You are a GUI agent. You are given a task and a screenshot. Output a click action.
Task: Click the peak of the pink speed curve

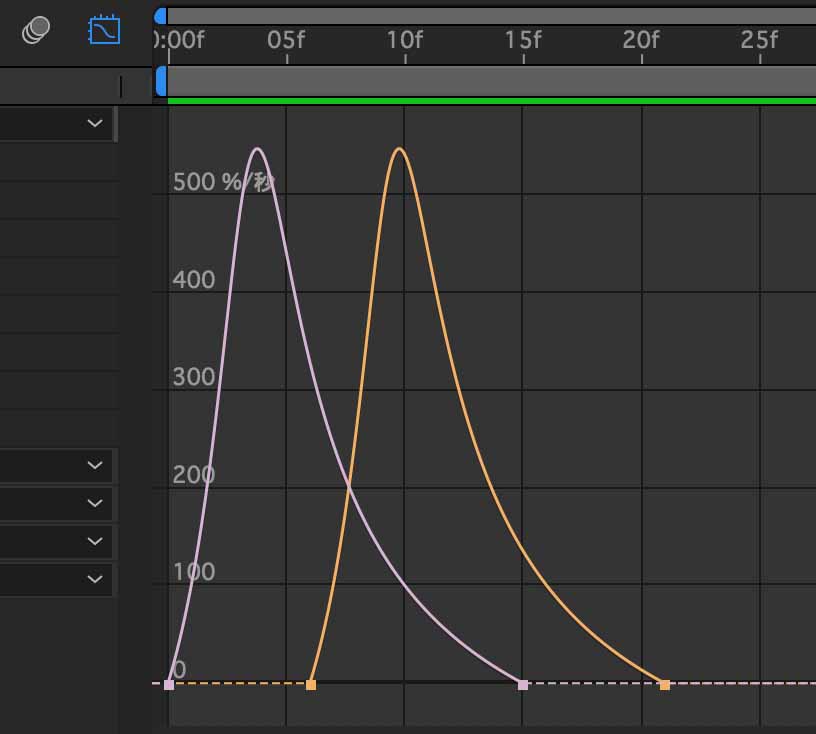click(x=257, y=149)
